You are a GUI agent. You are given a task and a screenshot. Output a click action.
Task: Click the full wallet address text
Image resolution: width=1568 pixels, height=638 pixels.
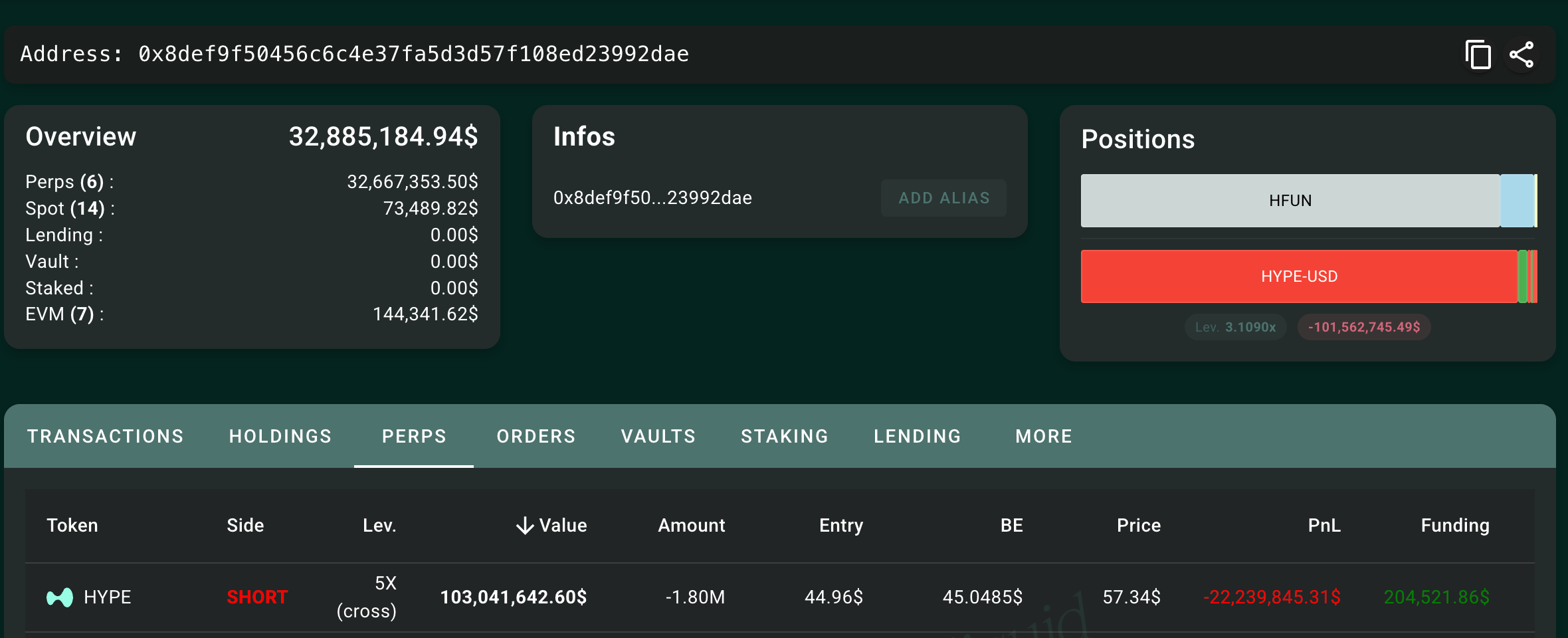click(413, 54)
